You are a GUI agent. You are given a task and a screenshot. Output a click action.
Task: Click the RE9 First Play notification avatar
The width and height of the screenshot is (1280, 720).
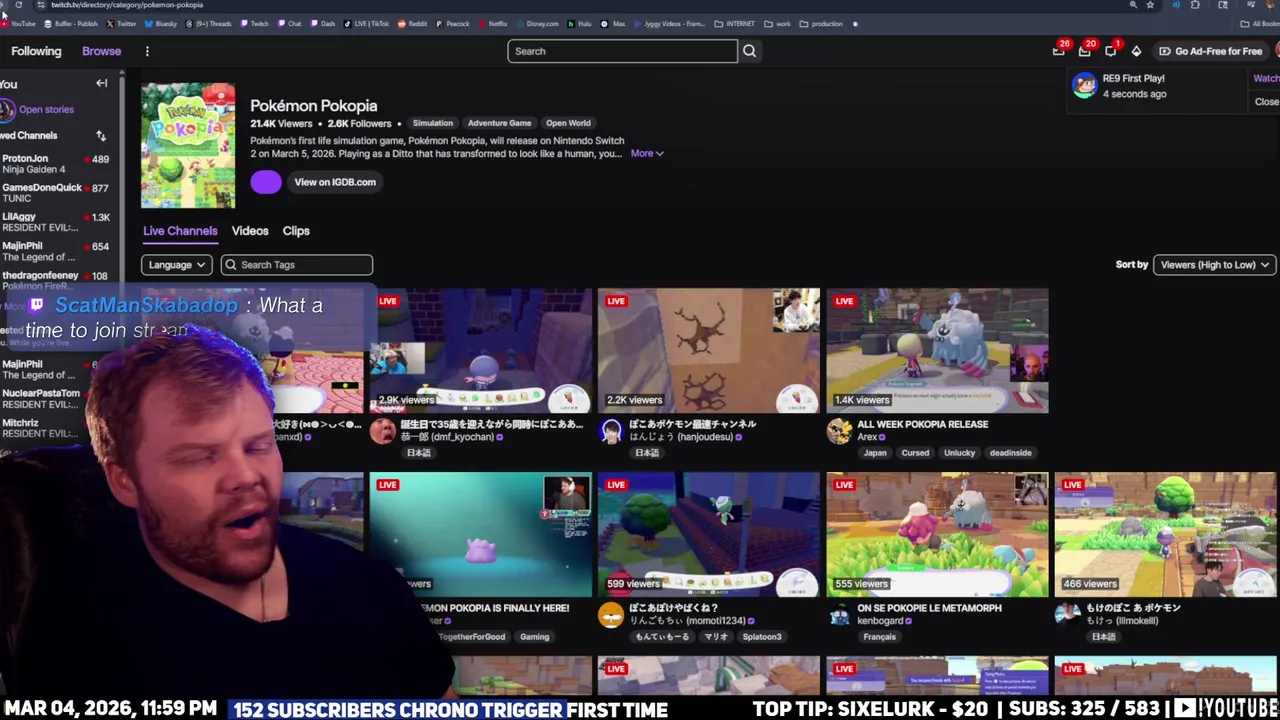point(1084,86)
